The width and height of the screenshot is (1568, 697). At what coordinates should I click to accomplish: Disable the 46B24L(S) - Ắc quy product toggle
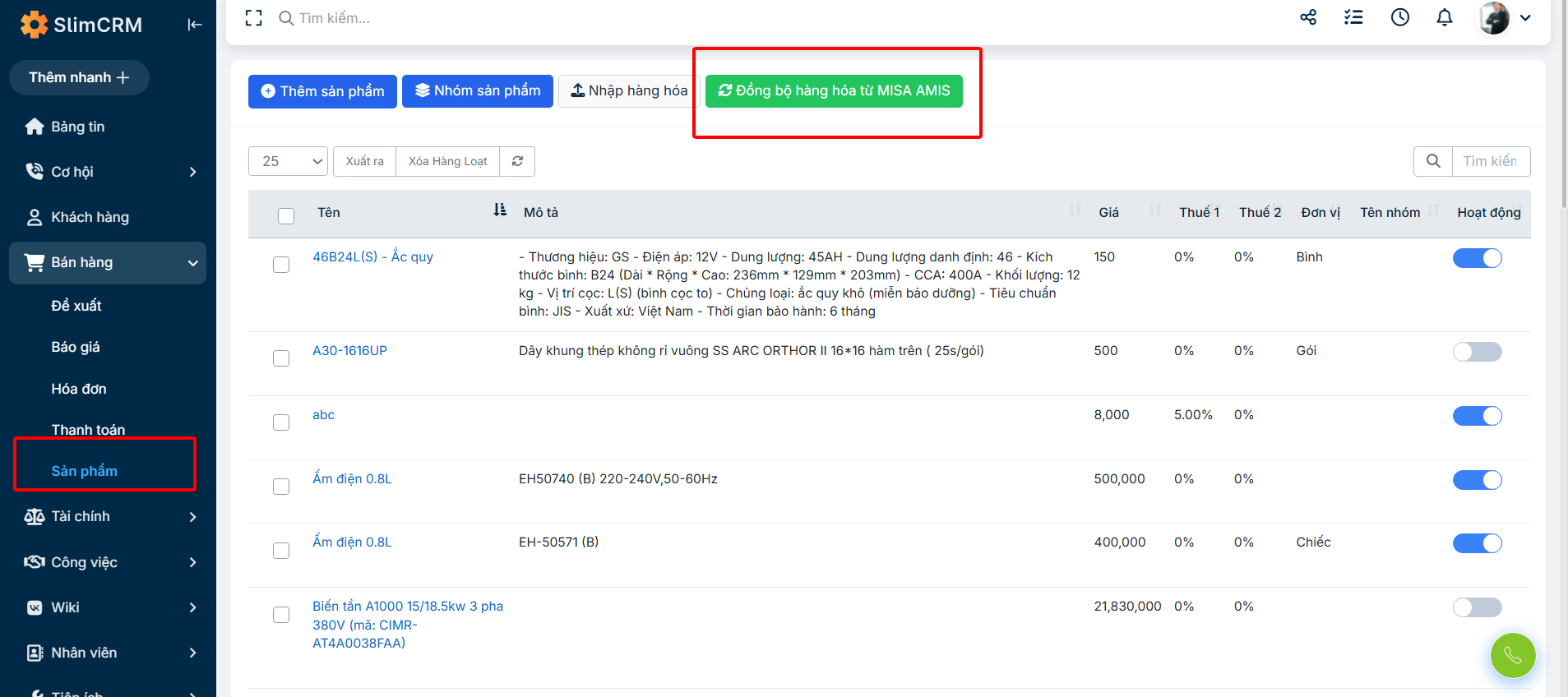pyautogui.click(x=1477, y=258)
